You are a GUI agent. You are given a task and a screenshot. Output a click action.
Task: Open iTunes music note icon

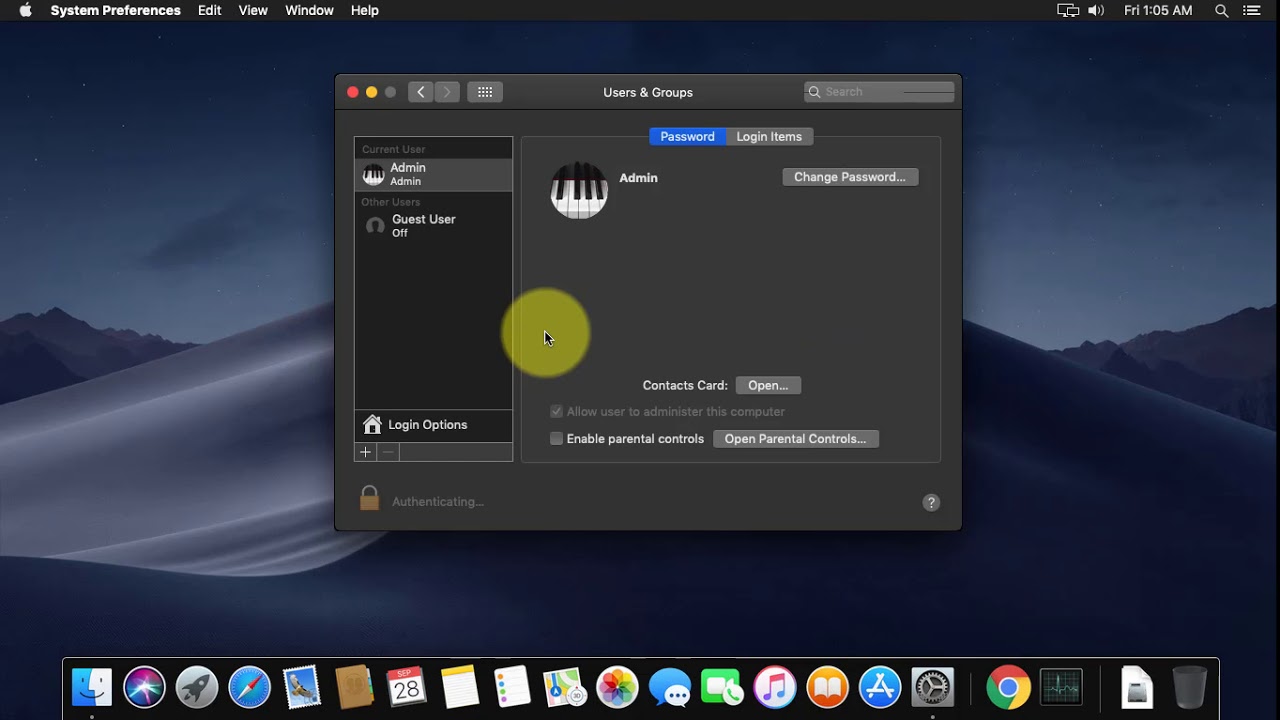(774, 688)
